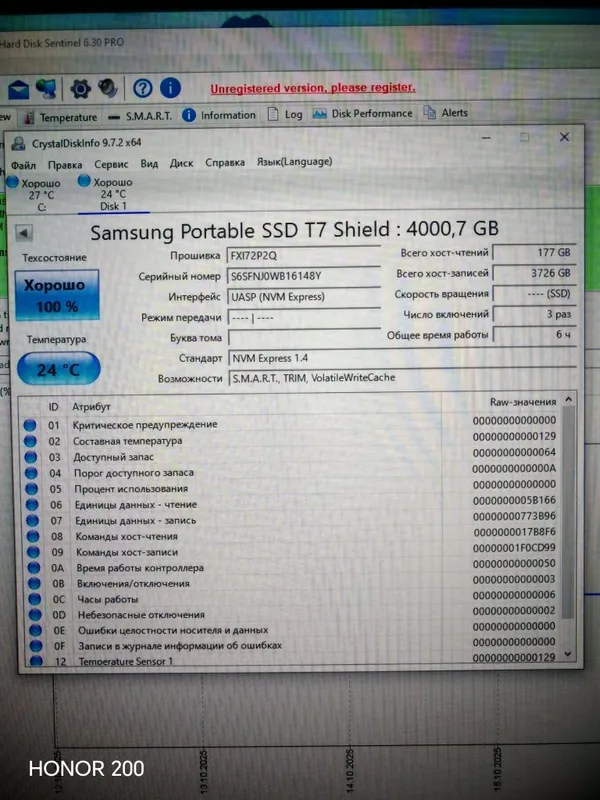
Task: Click the CrystalDiskInfo title bar icon
Action: [18, 144]
